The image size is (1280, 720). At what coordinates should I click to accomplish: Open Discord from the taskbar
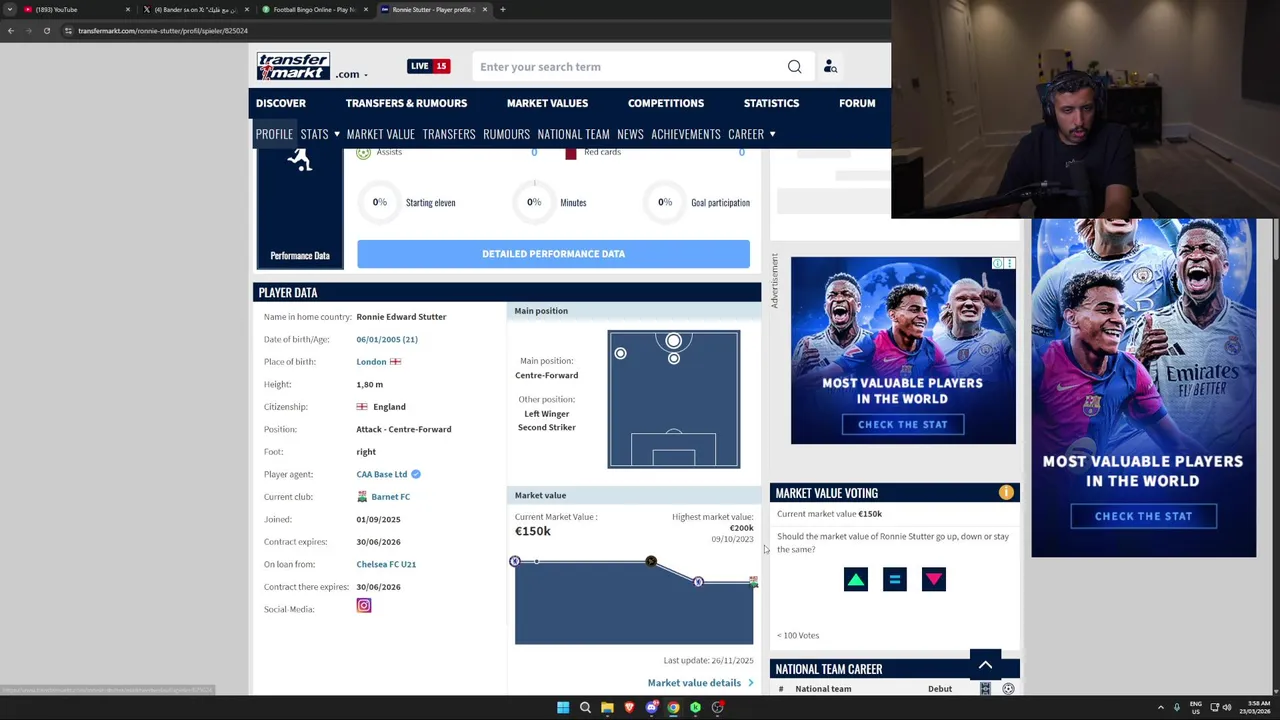[x=651, y=708]
